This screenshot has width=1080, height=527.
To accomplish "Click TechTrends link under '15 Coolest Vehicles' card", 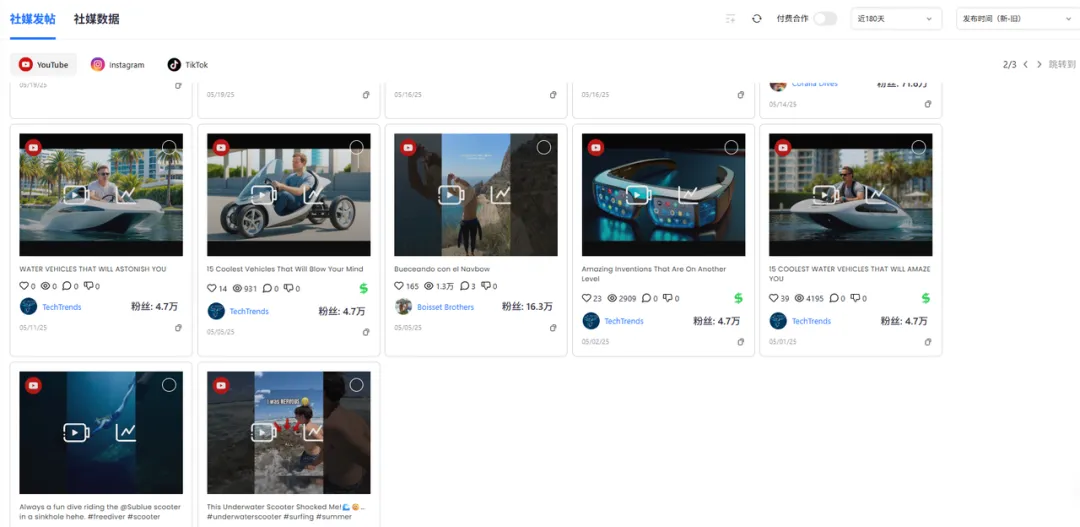I will pyautogui.click(x=249, y=311).
